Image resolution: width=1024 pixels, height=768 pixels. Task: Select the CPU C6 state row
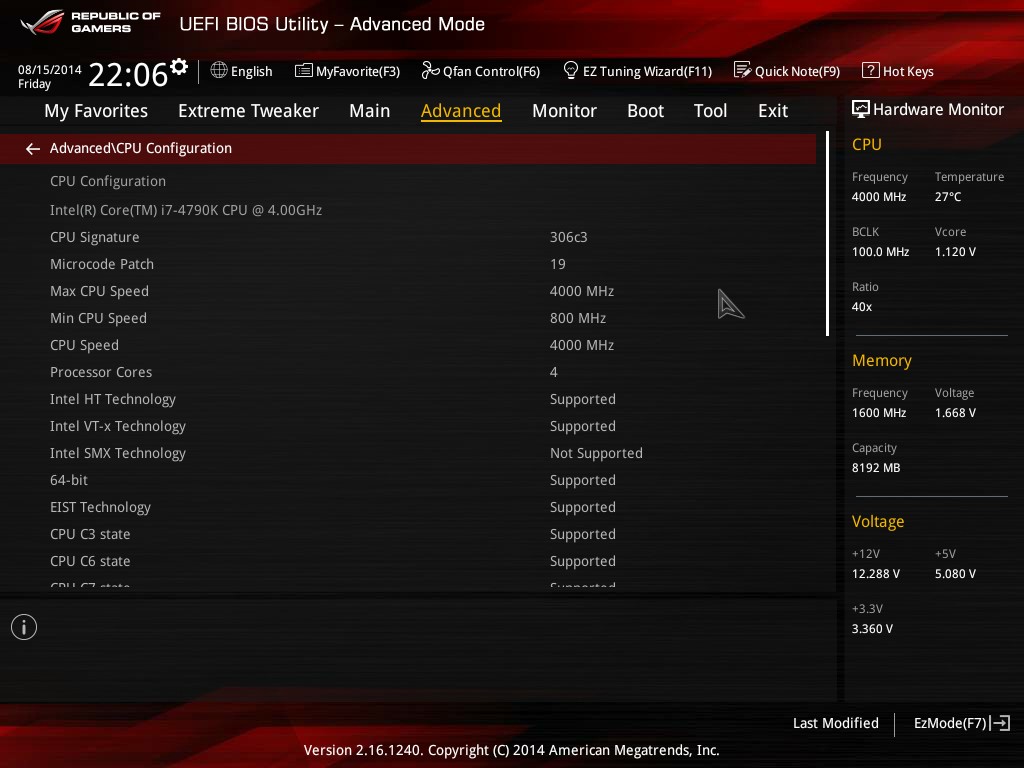408,561
